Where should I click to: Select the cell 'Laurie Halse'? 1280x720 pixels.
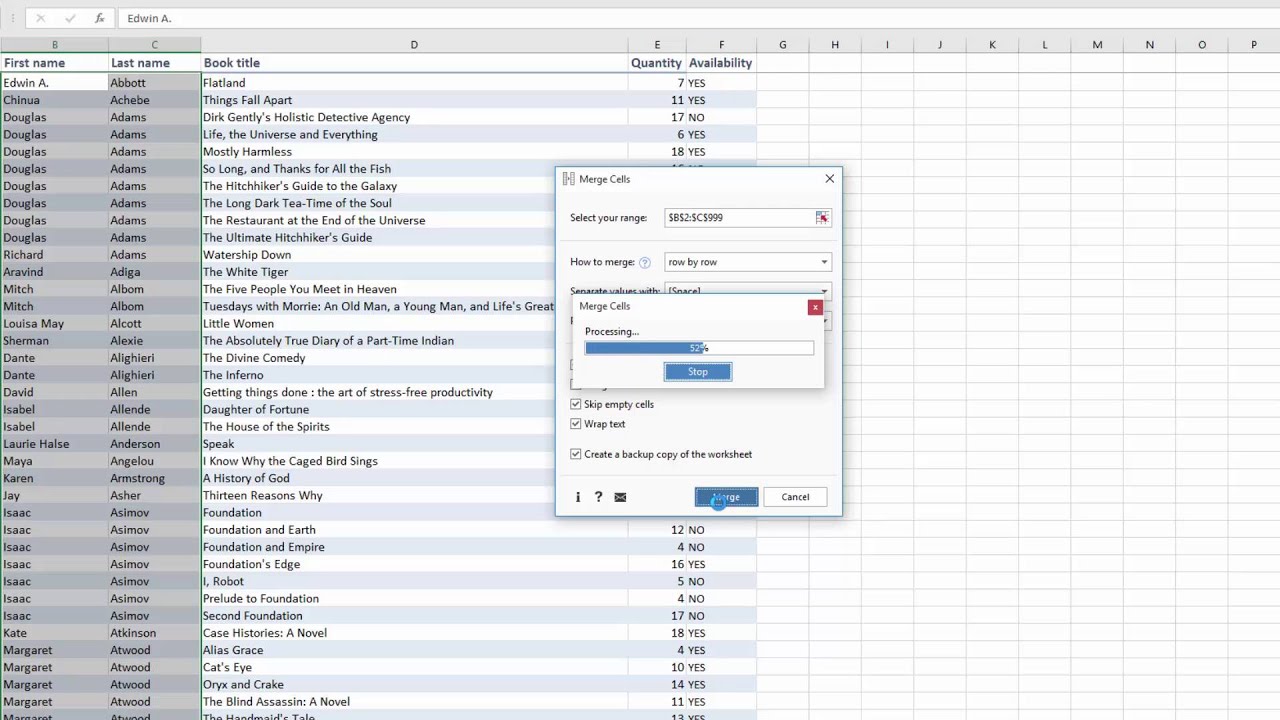[55, 444]
